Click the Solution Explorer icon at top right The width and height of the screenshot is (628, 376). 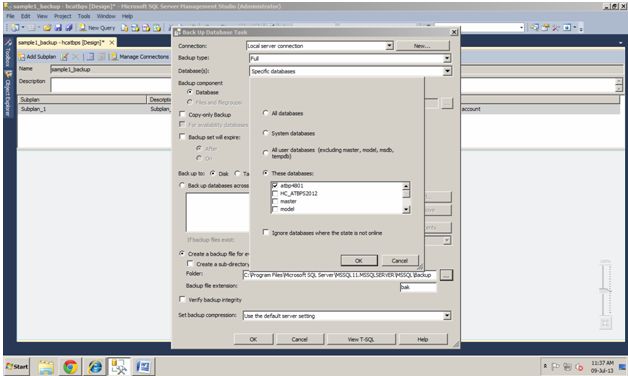point(534,27)
